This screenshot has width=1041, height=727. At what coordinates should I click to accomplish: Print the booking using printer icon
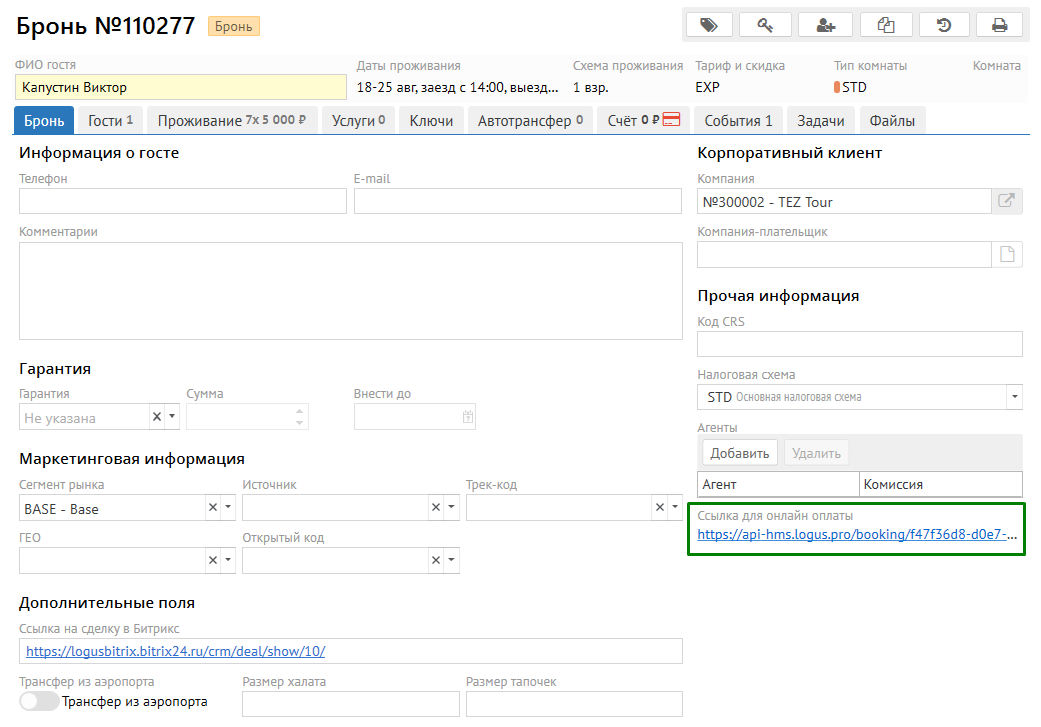pyautogui.click(x=998, y=25)
